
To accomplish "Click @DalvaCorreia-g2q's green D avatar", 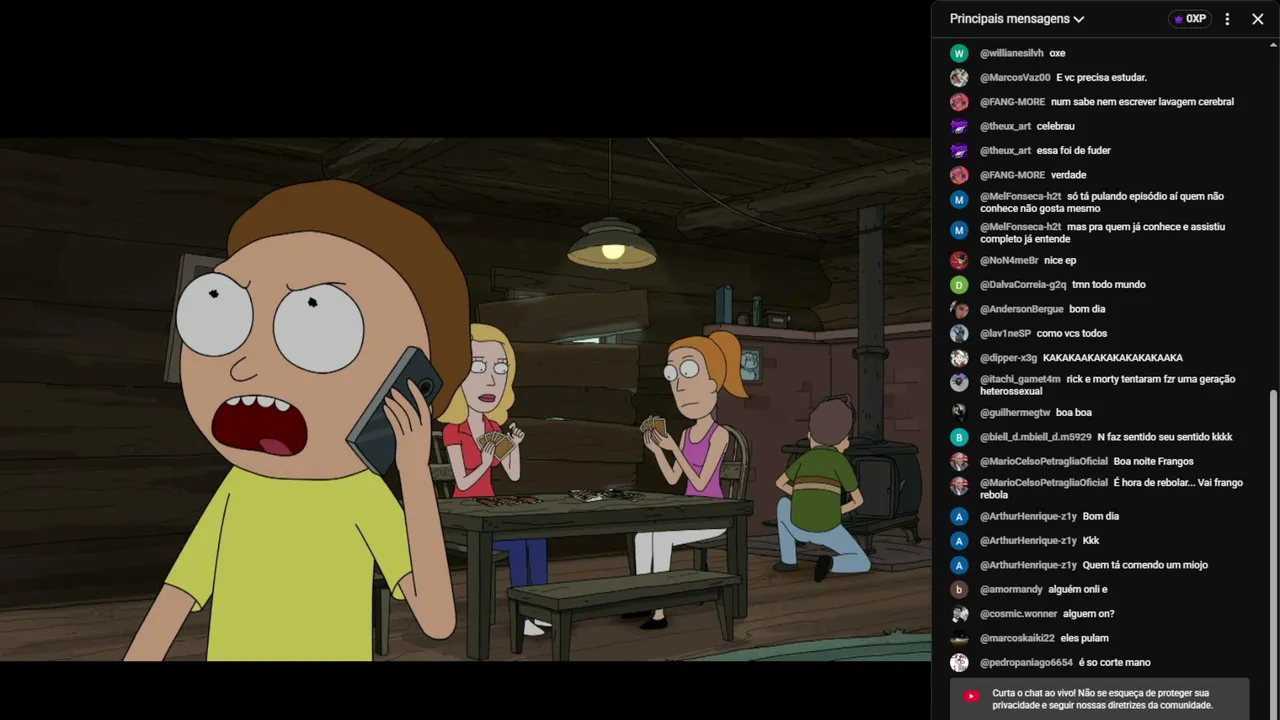I will click(959, 285).
